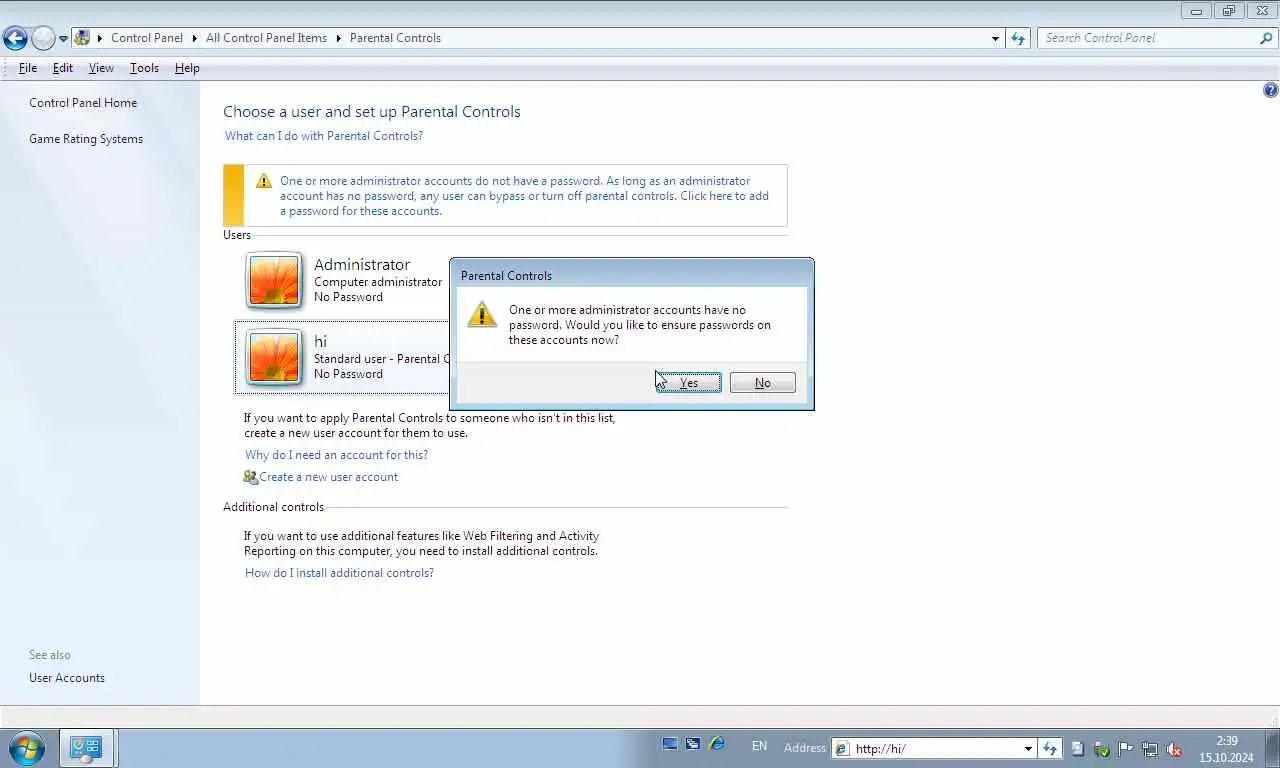The height and width of the screenshot is (768, 1280).
Task: Open Why do I need an account for this
Action: tap(336, 455)
